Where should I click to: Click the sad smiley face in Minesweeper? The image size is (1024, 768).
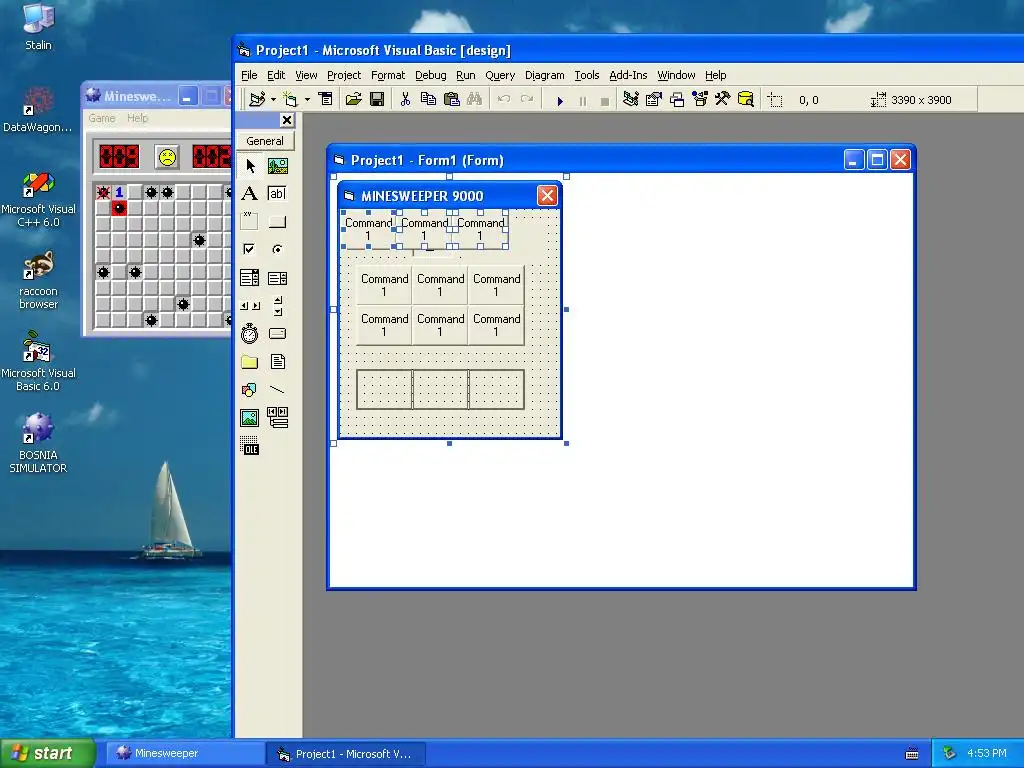(x=168, y=157)
